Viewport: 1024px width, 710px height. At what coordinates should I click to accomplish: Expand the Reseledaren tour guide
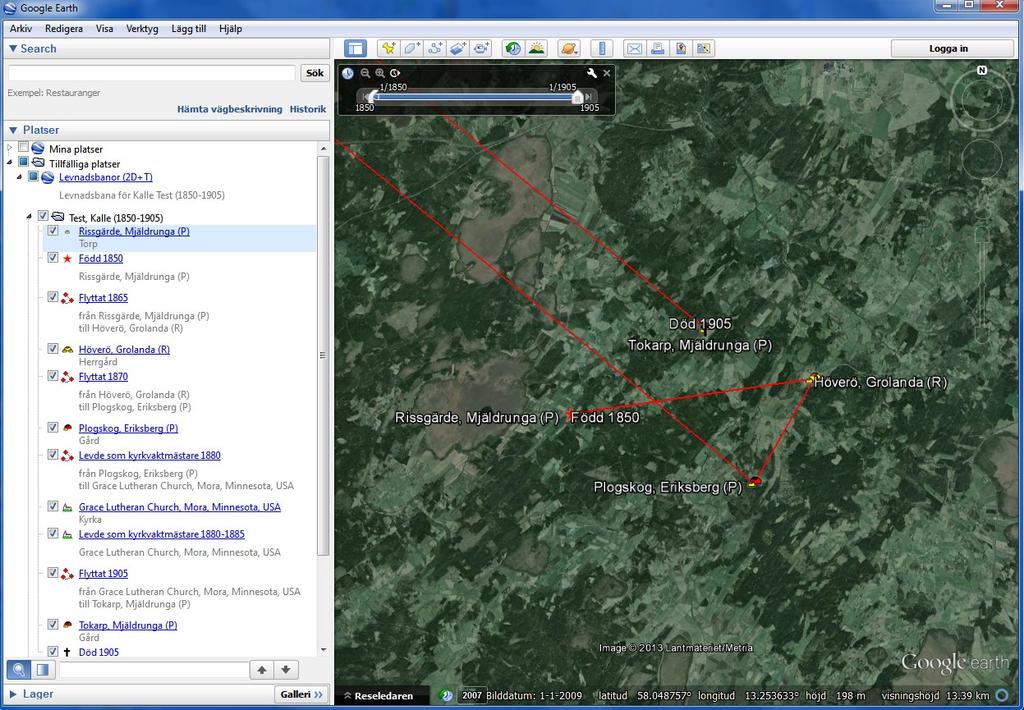[378, 696]
